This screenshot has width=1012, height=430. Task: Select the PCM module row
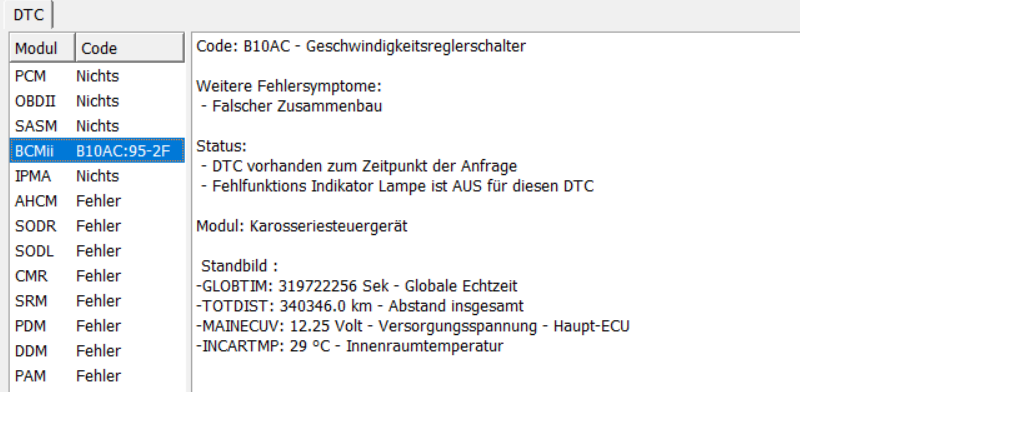tap(96, 76)
